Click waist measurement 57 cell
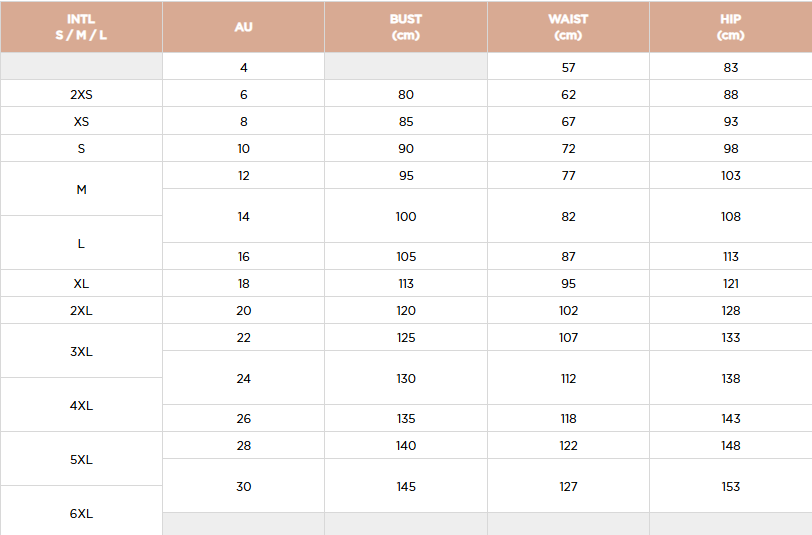The width and height of the screenshot is (812, 535). pyautogui.click(x=568, y=67)
